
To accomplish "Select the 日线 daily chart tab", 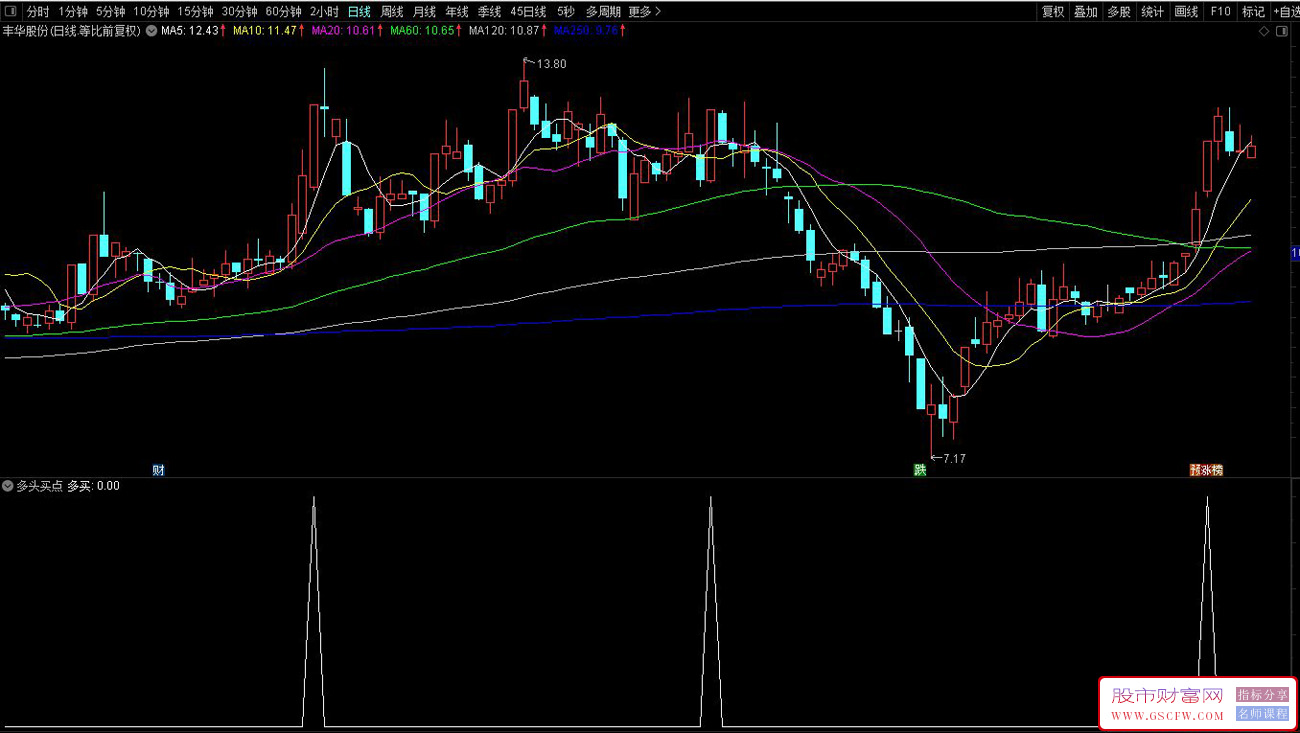I will pyautogui.click(x=359, y=12).
